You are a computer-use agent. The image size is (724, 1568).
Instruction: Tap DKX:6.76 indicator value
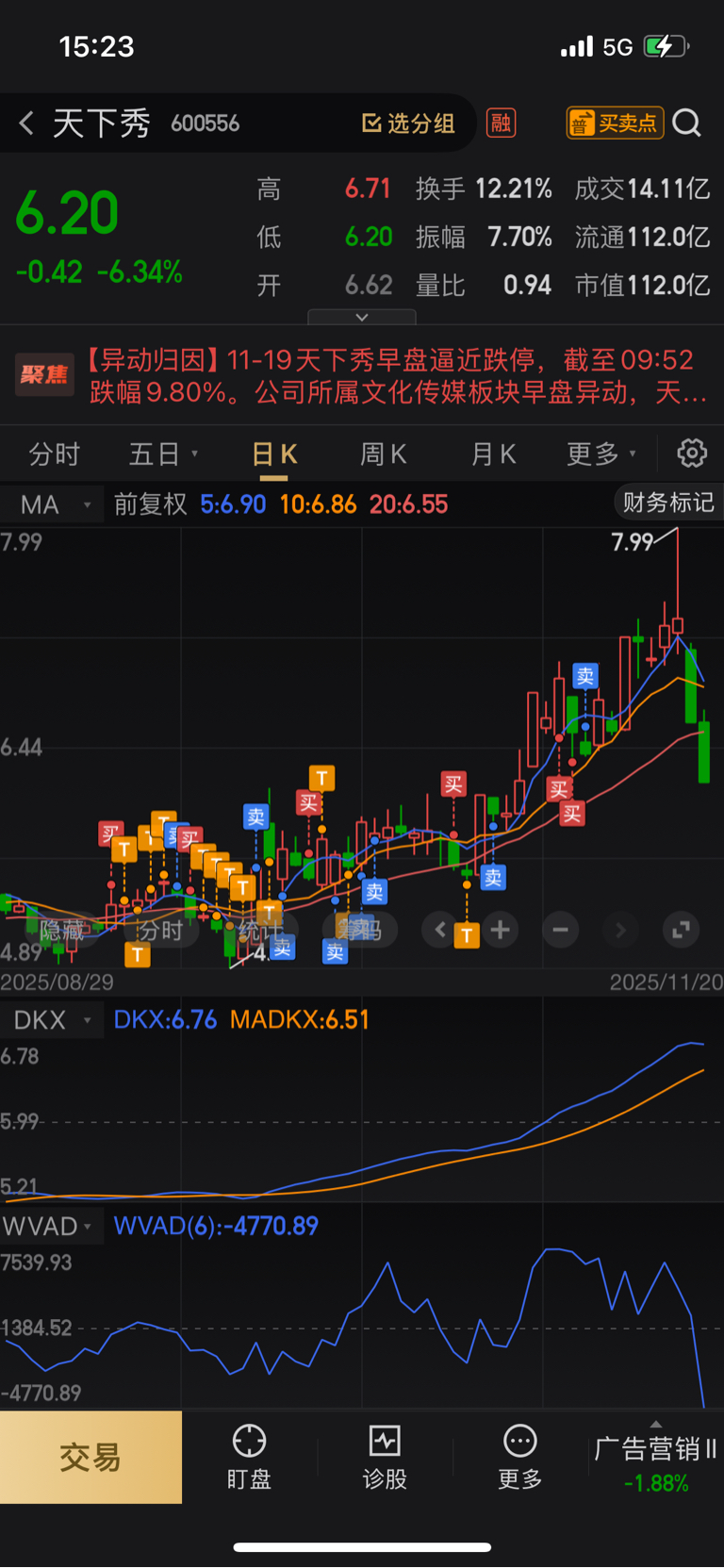tap(165, 1020)
